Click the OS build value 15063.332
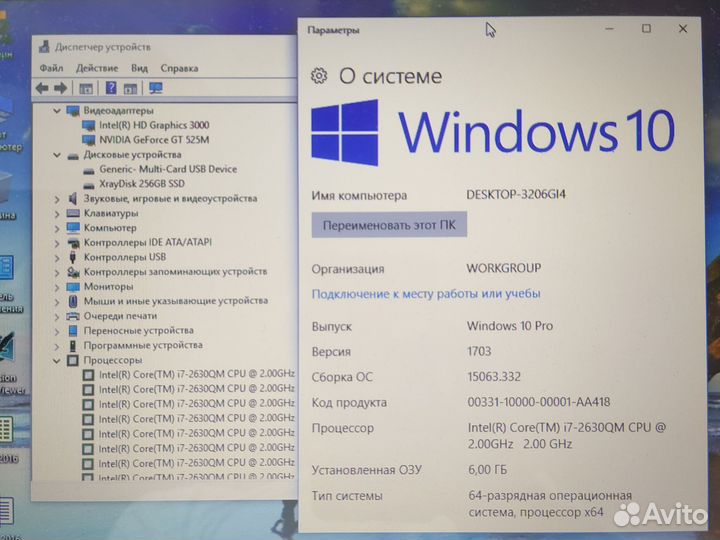720x540 pixels. pyautogui.click(x=494, y=377)
